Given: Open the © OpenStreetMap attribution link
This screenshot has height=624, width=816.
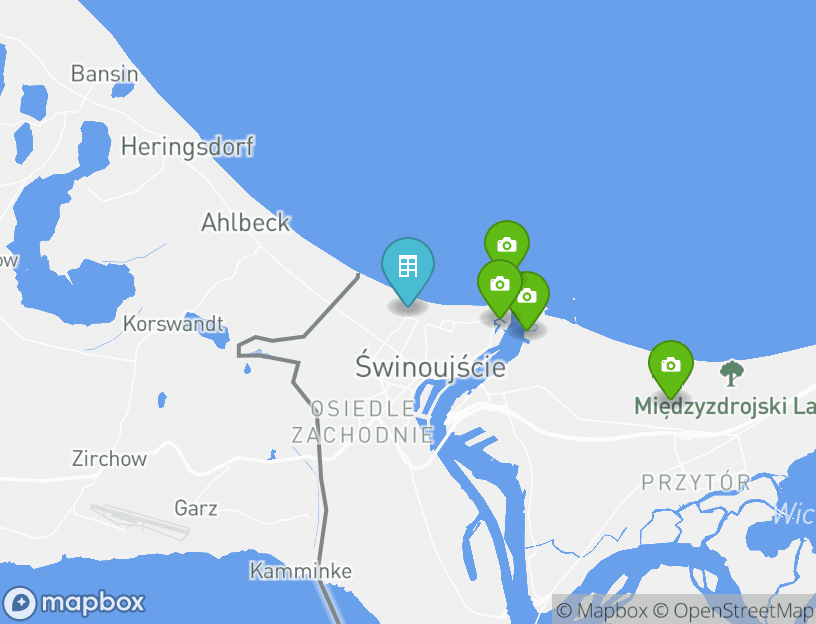Looking at the screenshot, I should 733,610.
